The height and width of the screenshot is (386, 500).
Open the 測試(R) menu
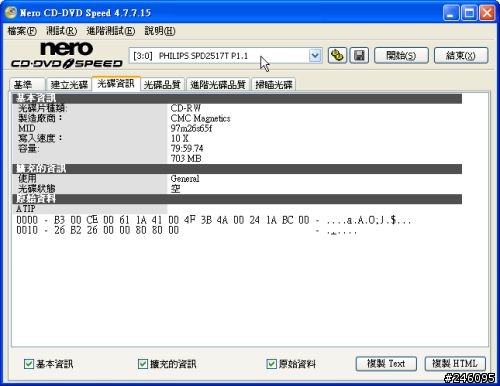tap(62, 31)
